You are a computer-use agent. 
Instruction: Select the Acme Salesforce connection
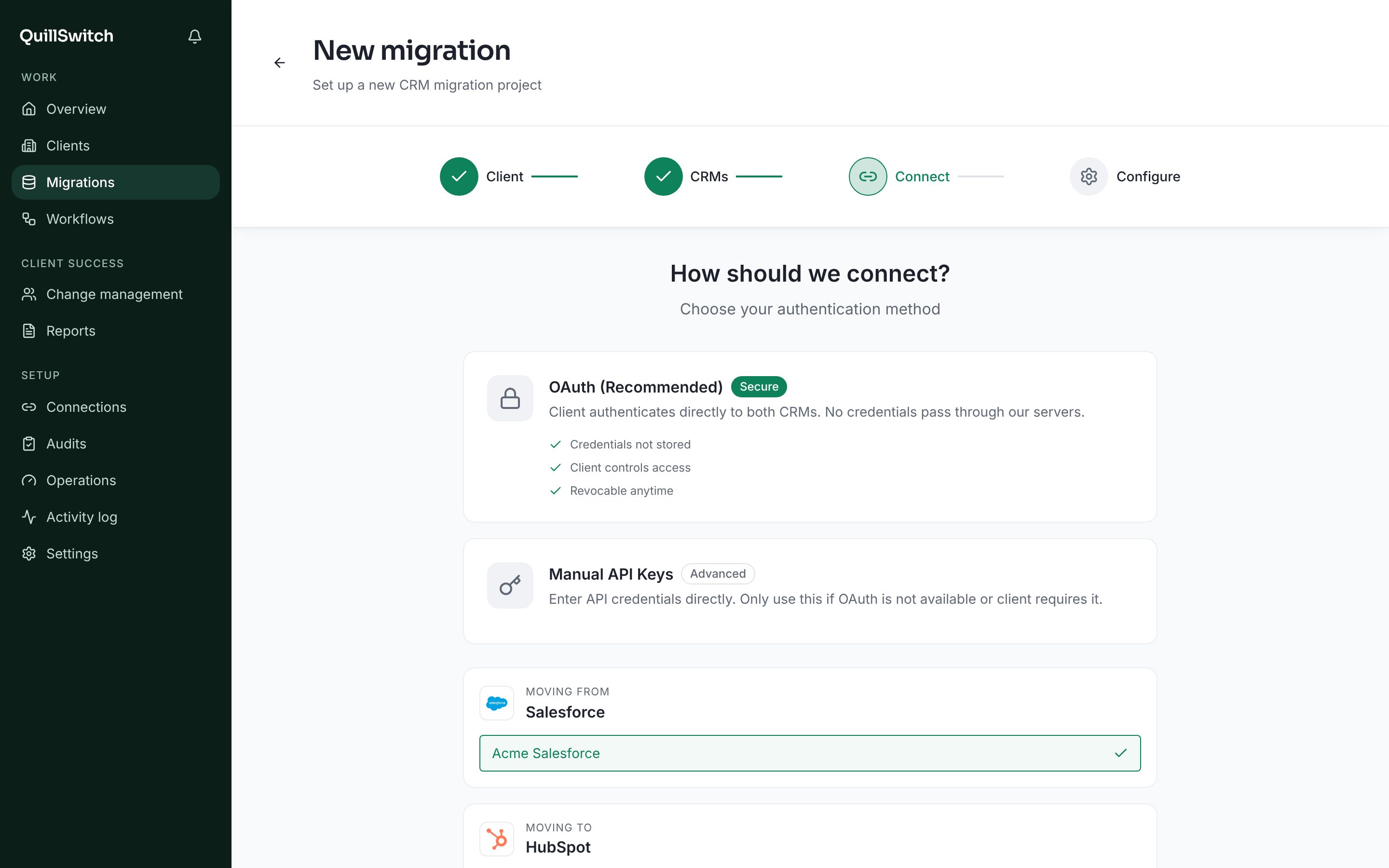pos(810,753)
